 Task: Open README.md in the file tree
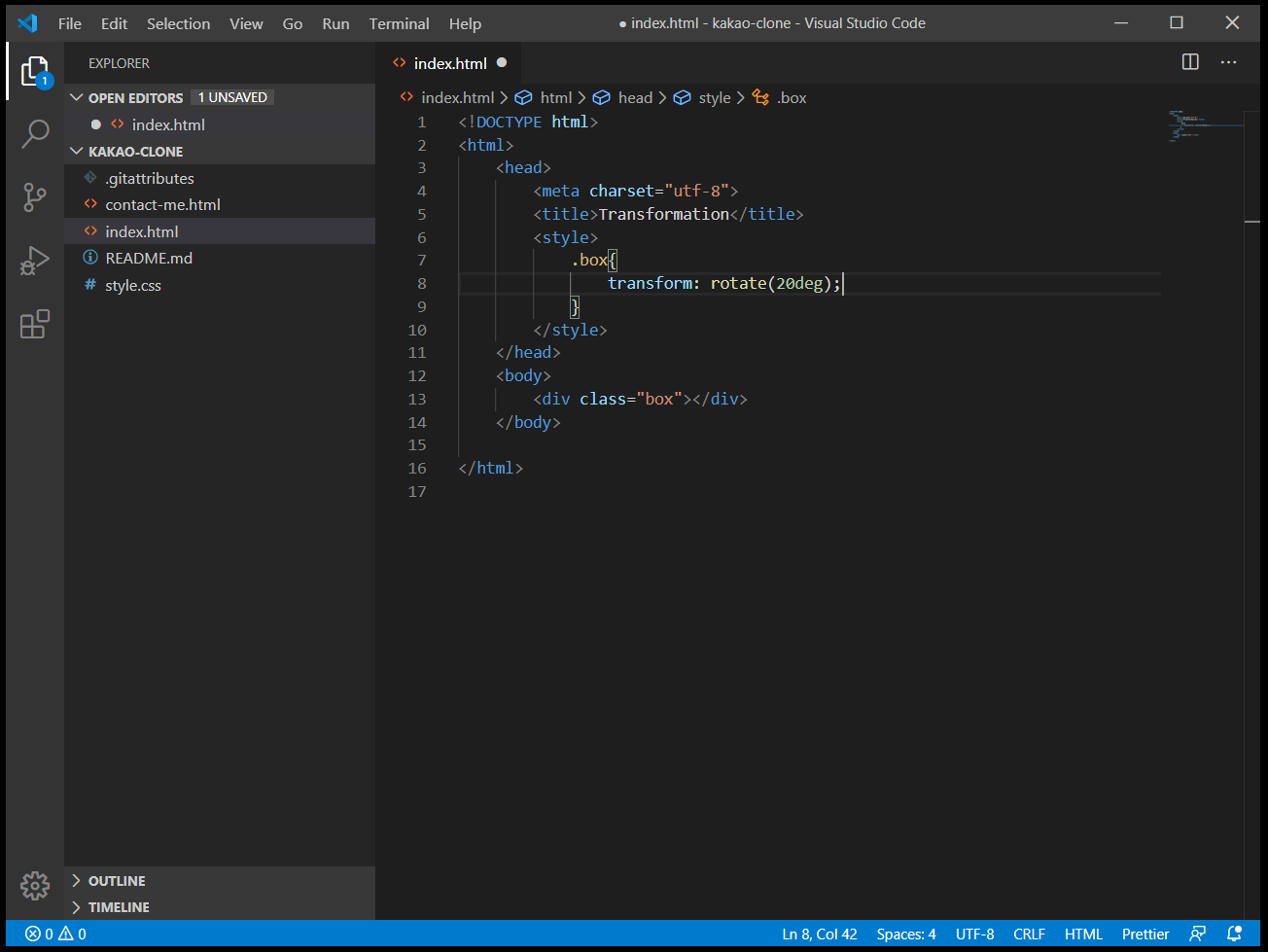(x=220, y=258)
